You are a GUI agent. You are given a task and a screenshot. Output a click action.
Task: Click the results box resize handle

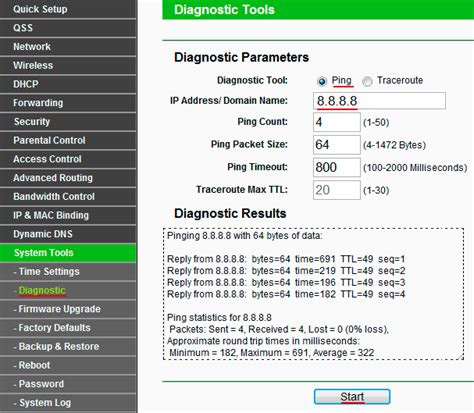coord(460,356)
